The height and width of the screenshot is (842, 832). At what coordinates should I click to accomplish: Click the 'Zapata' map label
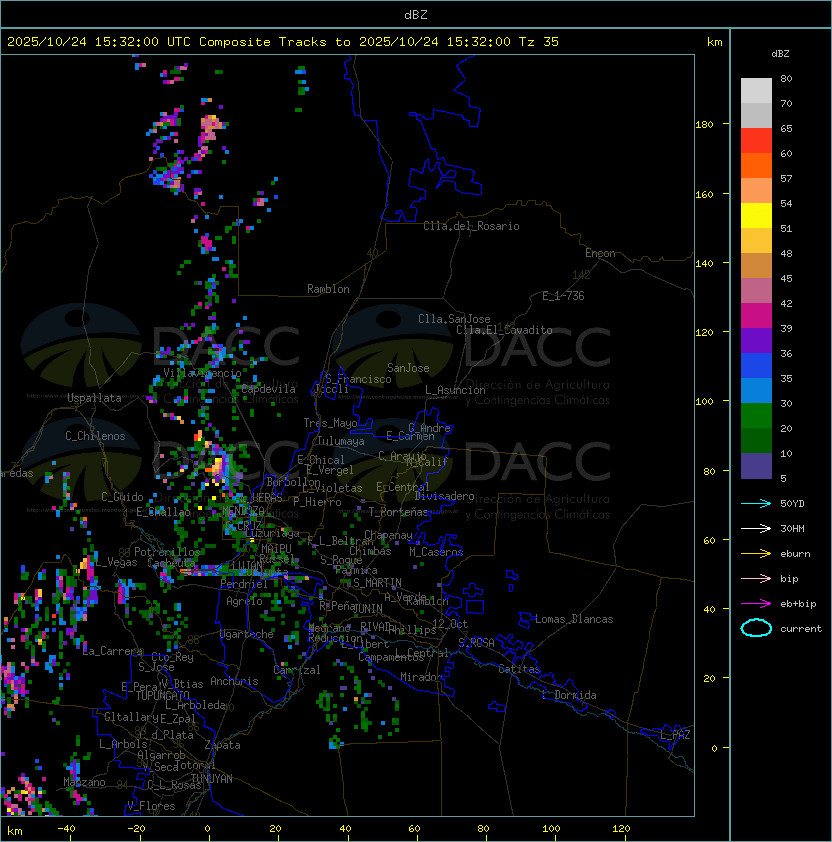pyautogui.click(x=222, y=745)
